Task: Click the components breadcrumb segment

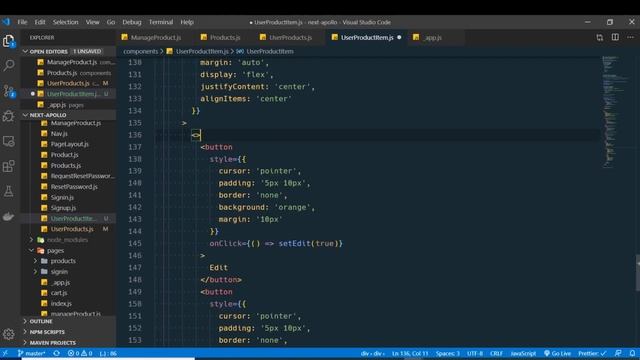Action: [x=140, y=51]
